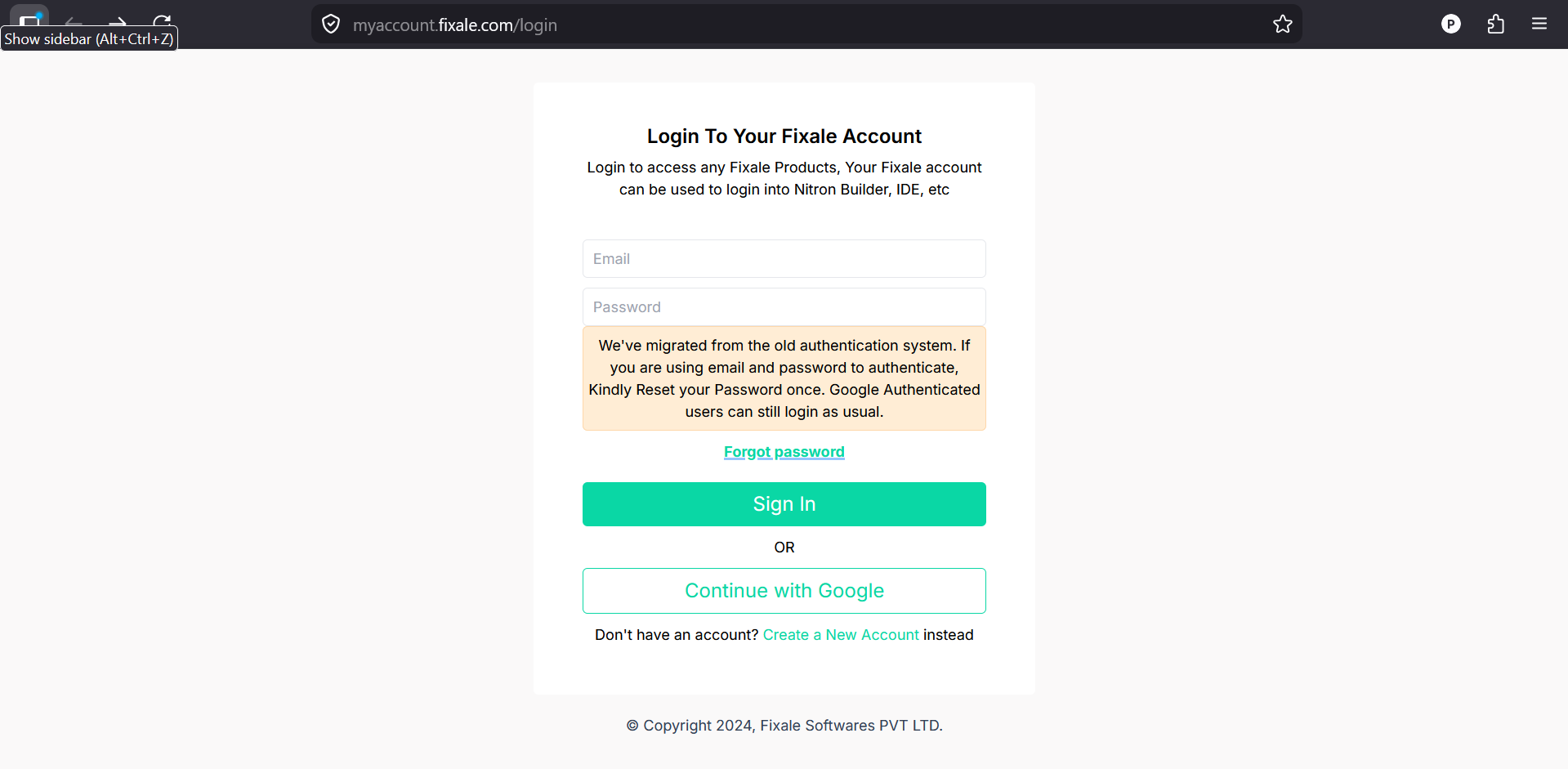
Task: Follow the Create a New Account link
Action: [x=841, y=635]
